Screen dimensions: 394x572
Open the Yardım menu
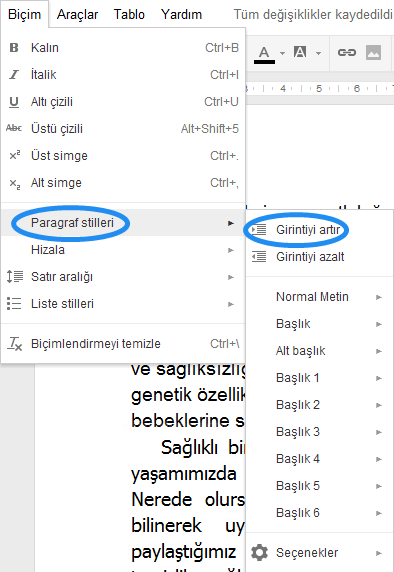pos(181,15)
